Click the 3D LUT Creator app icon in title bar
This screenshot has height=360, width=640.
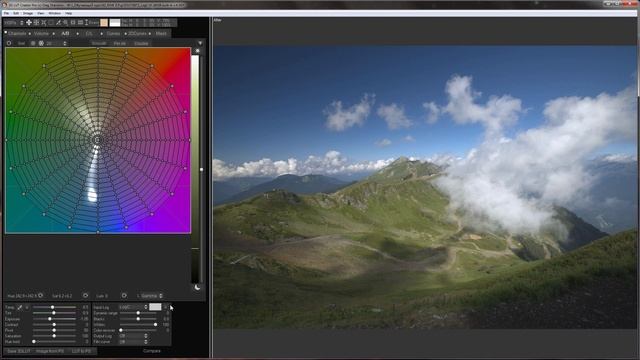5,4
